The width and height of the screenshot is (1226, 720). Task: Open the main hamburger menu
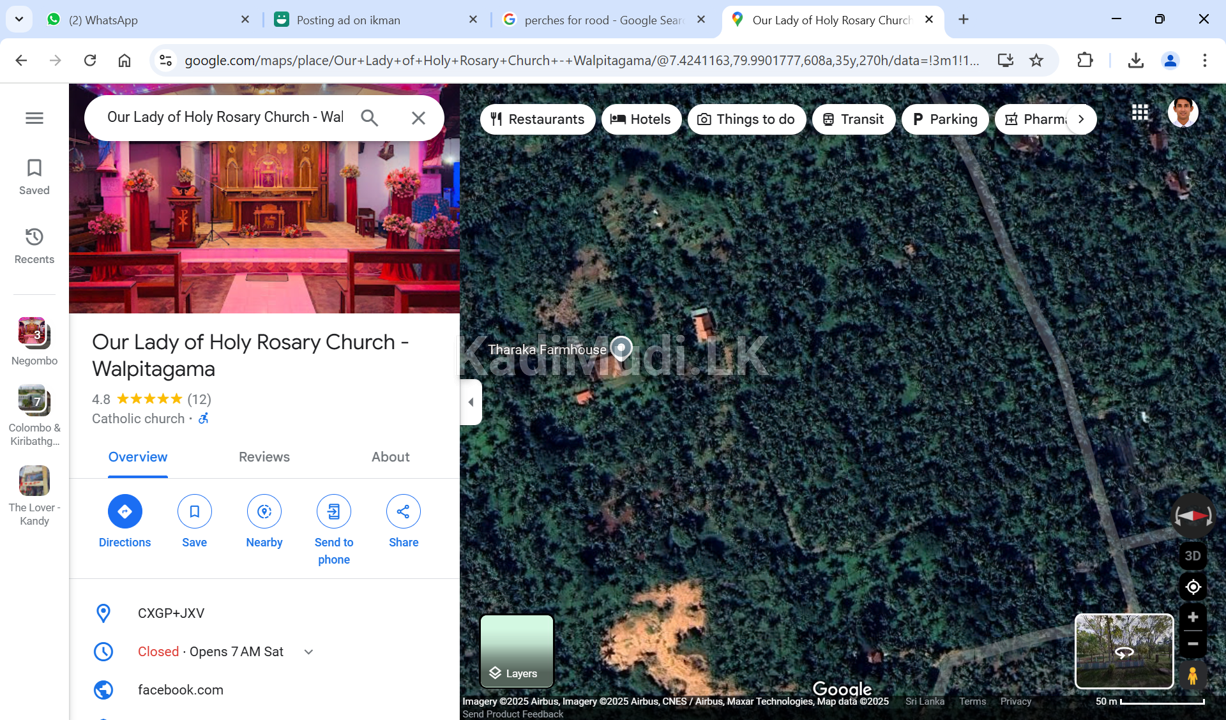point(34,118)
